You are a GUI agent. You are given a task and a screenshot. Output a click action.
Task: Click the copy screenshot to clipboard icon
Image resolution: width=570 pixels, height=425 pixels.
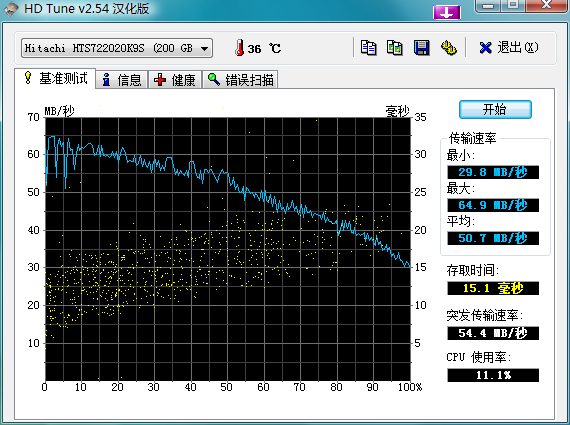(395, 48)
